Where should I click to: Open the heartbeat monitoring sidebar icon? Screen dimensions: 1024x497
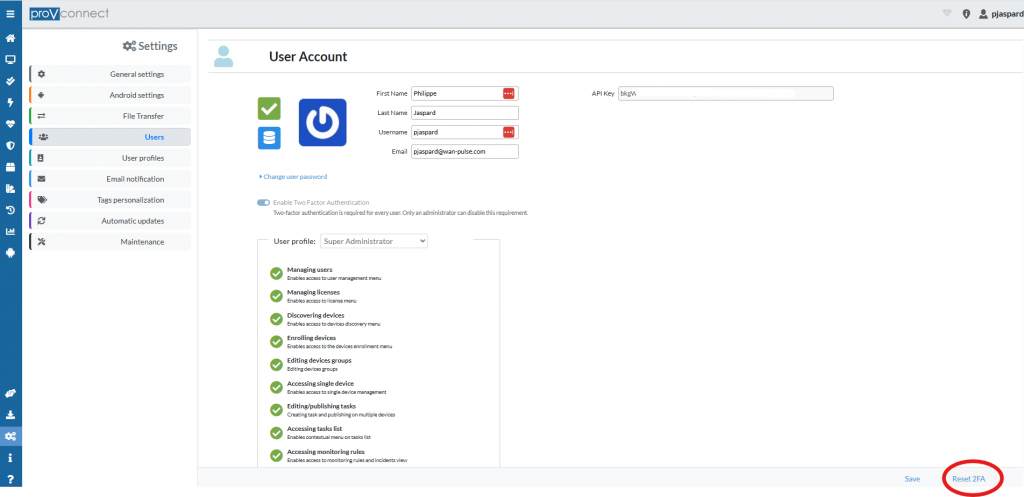point(10,124)
